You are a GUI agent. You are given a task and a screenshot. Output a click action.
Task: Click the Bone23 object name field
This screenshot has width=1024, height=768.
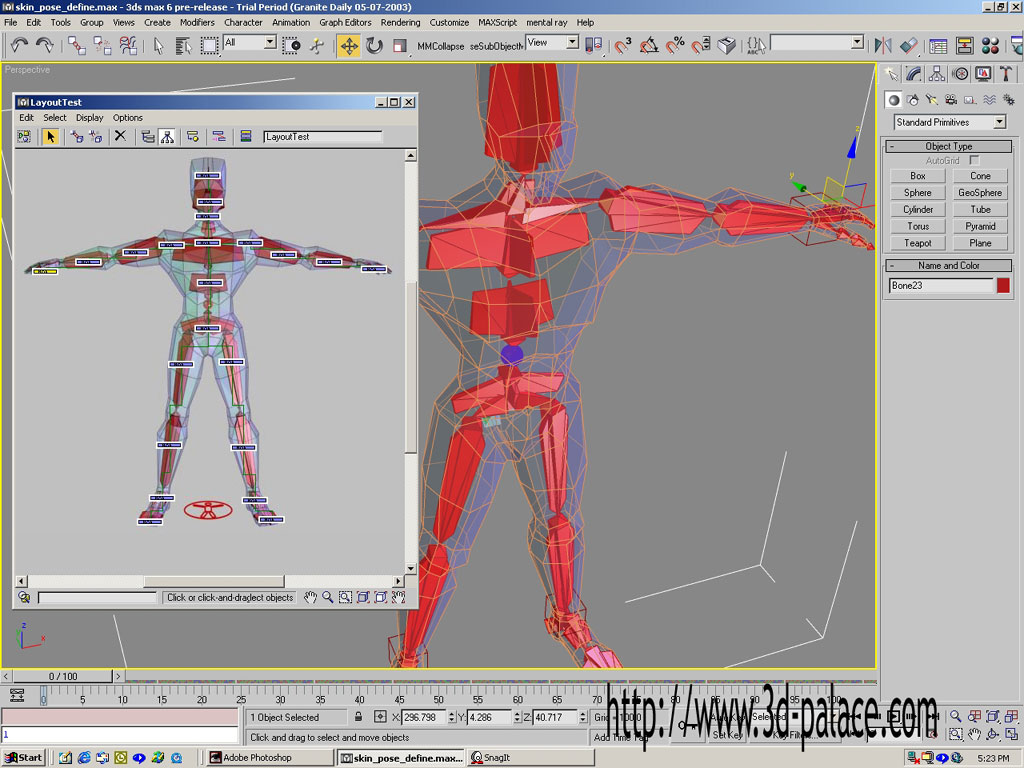940,285
